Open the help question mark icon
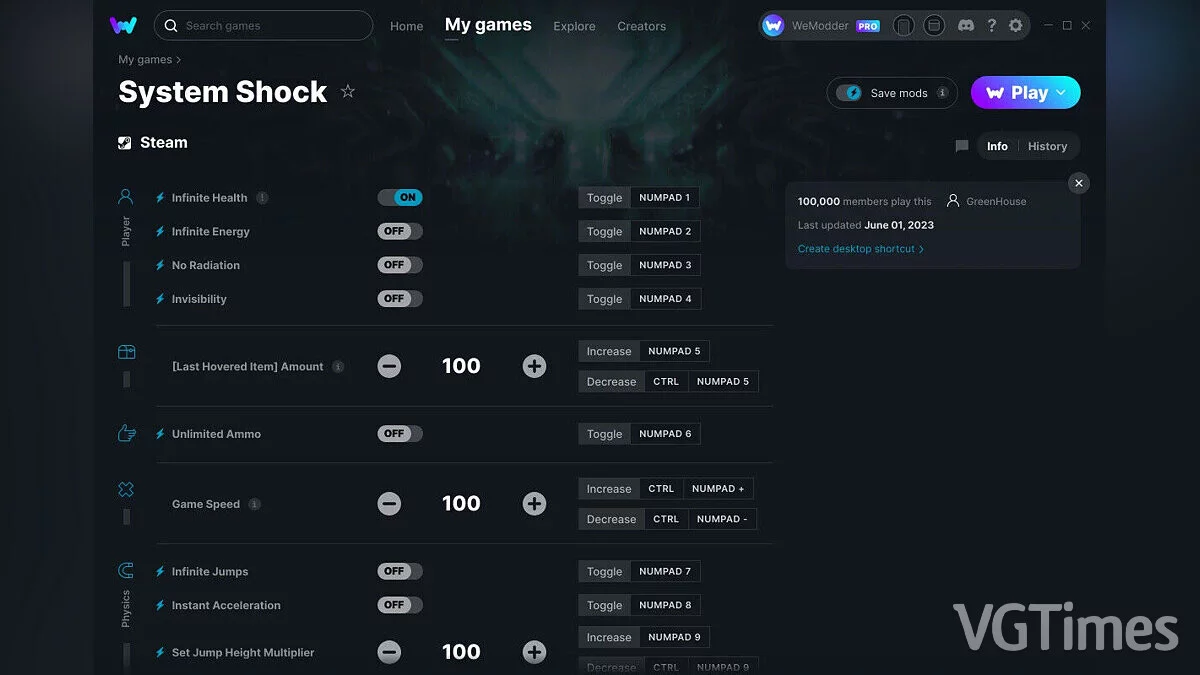 click(991, 25)
